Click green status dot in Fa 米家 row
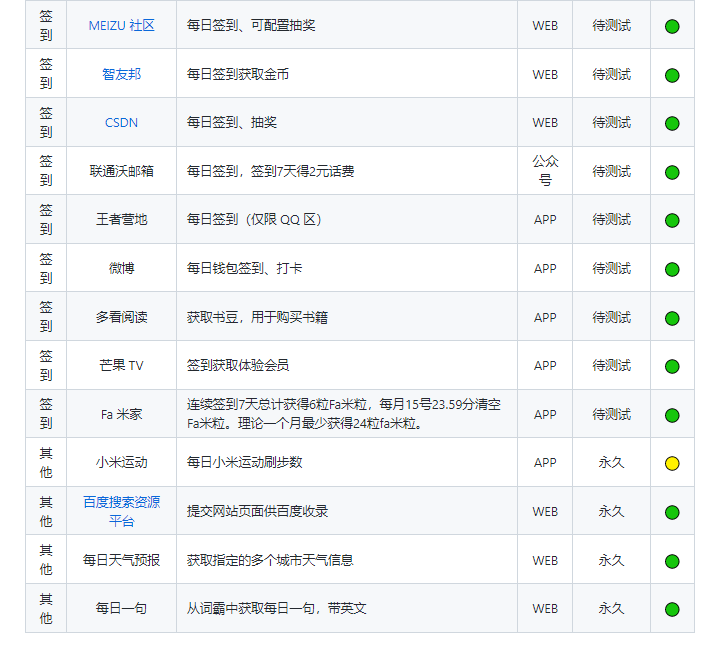 672,415
